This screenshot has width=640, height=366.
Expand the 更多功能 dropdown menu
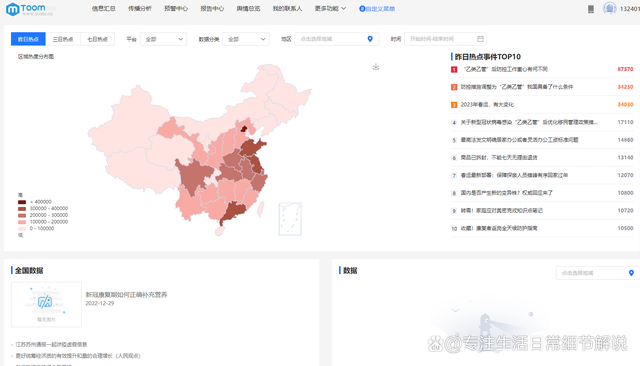pos(330,9)
